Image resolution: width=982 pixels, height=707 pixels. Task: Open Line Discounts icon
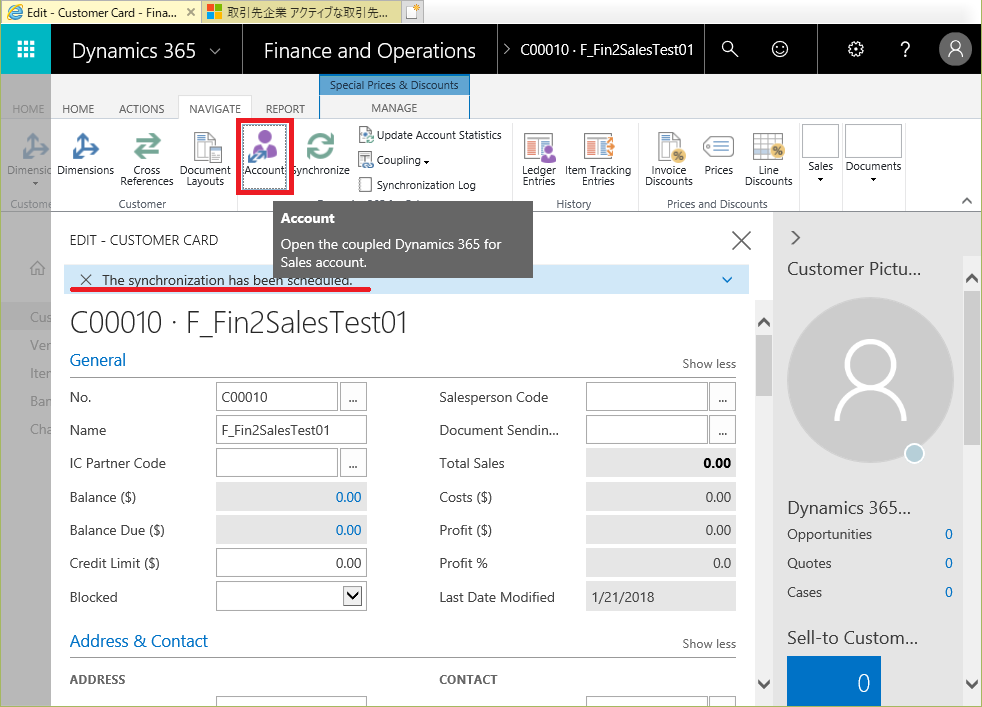click(768, 159)
